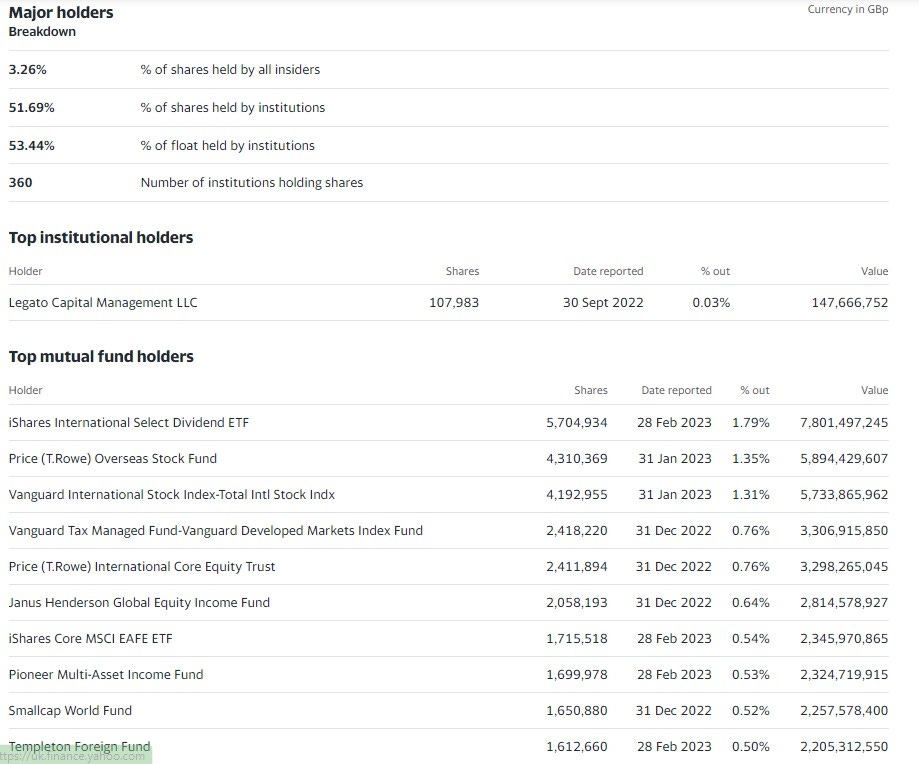Image resolution: width=919 pixels, height=764 pixels.
Task: Click the Top institutional holders heading
Action: pos(101,237)
